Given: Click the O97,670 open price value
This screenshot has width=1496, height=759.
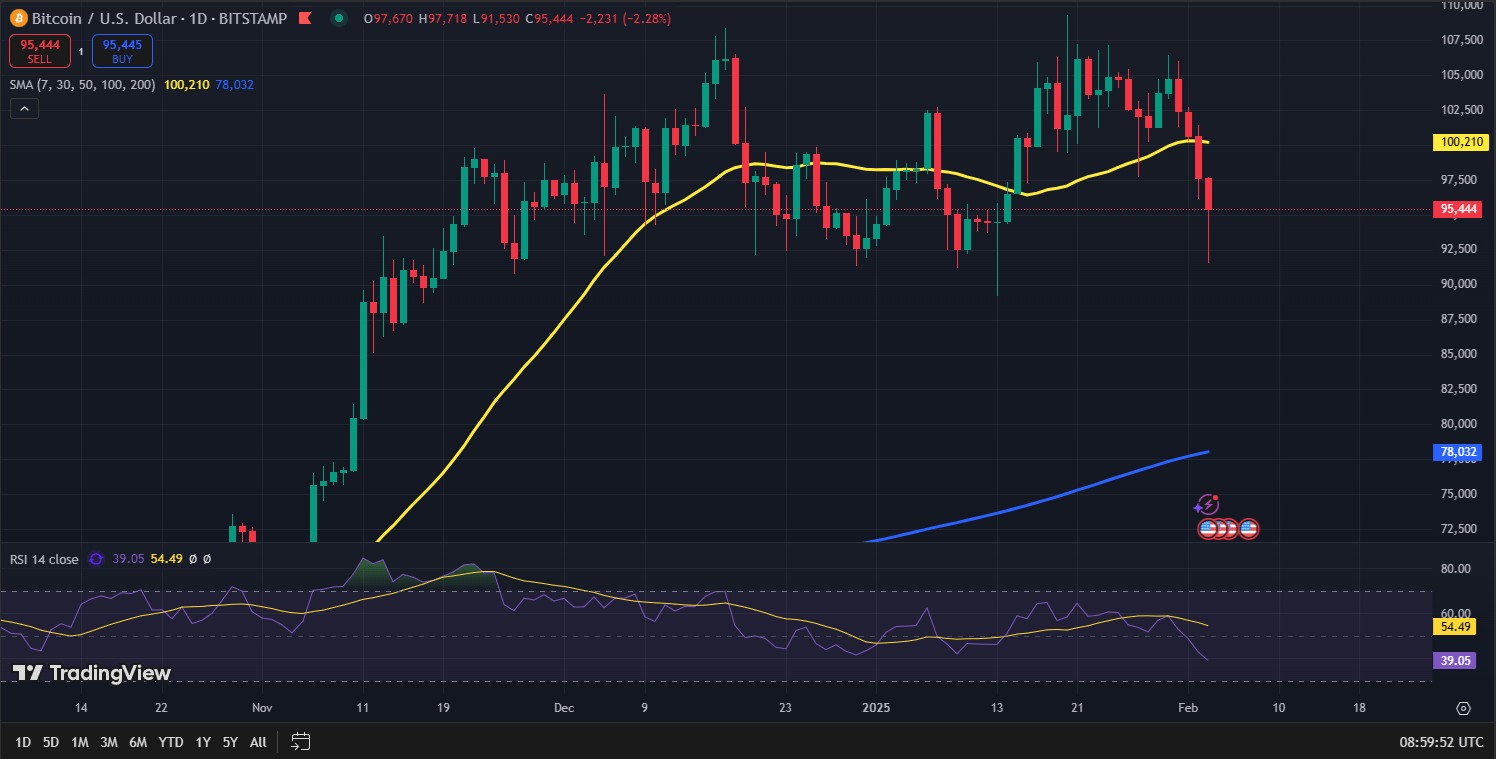Looking at the screenshot, I should 389,19.
